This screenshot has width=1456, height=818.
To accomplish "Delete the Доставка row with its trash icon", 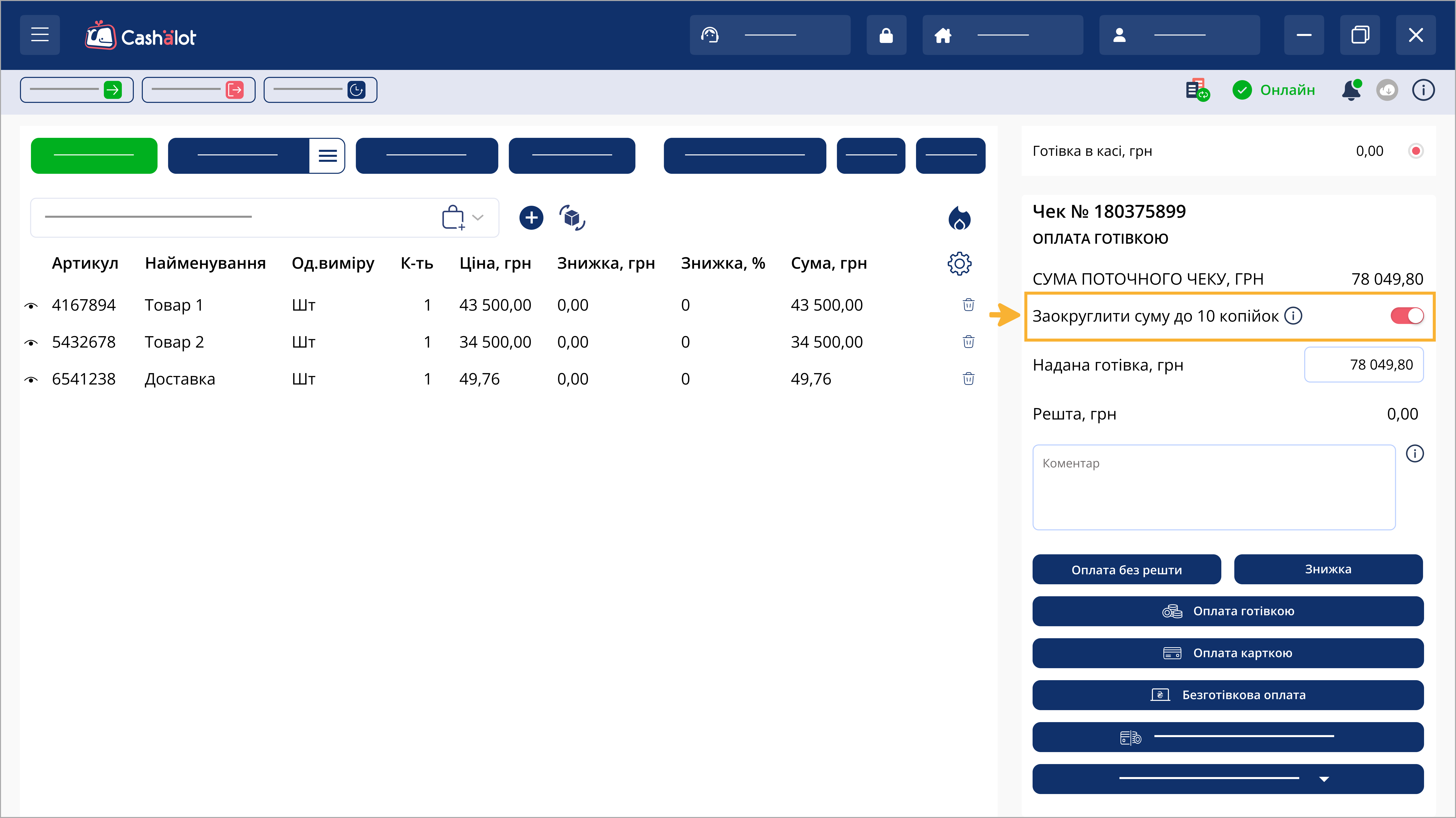I will [x=968, y=379].
